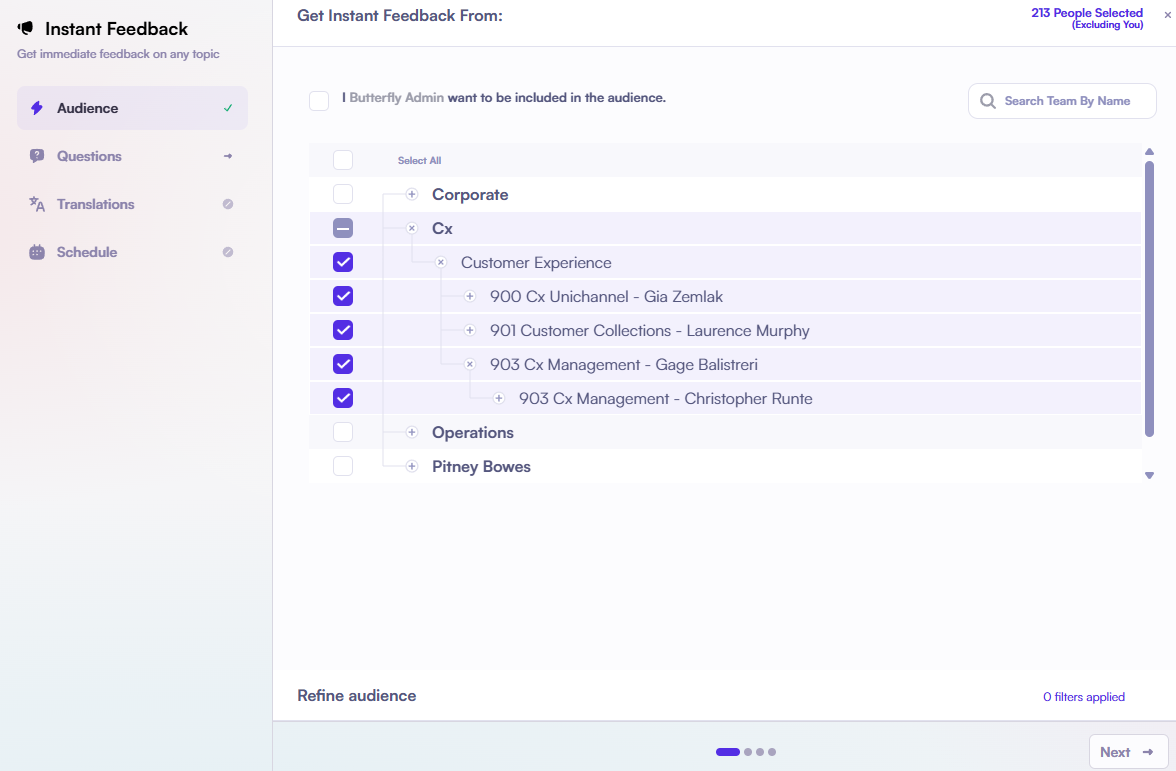The height and width of the screenshot is (771, 1176).
Task: Open the 0 filters applied link
Action: [x=1083, y=697]
